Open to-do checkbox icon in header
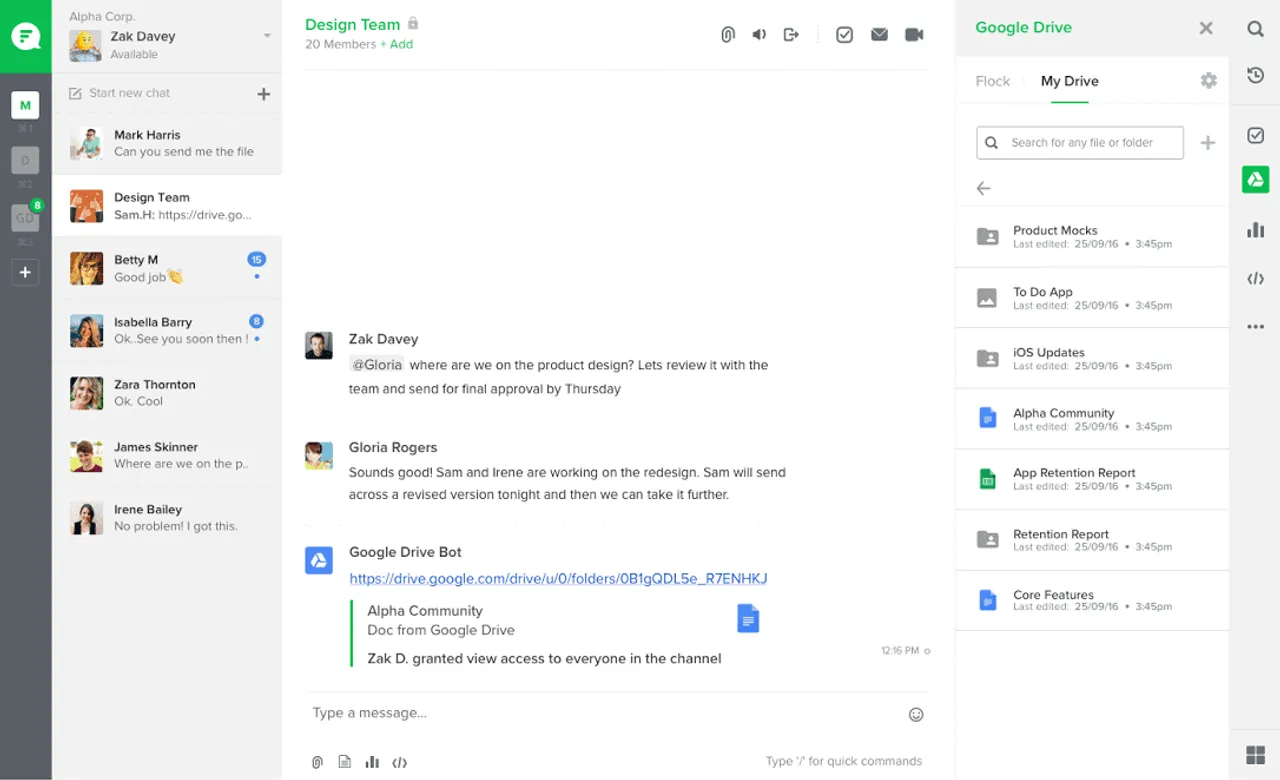Viewport: 1280px width, 780px height. (844, 35)
